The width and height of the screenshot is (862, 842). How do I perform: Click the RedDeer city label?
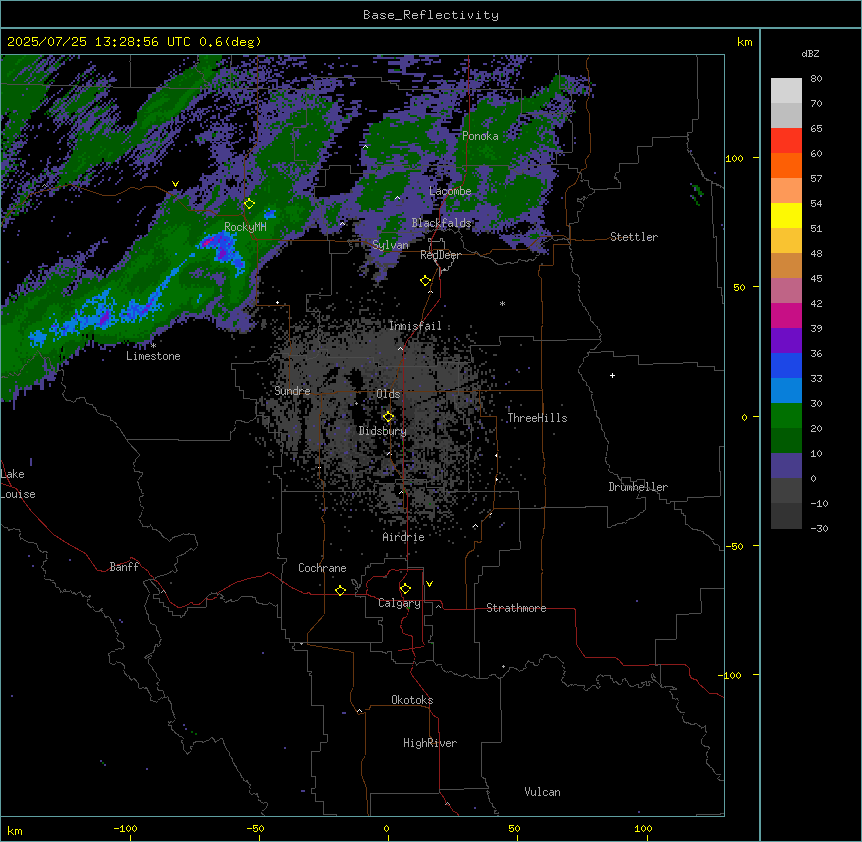(x=440, y=255)
